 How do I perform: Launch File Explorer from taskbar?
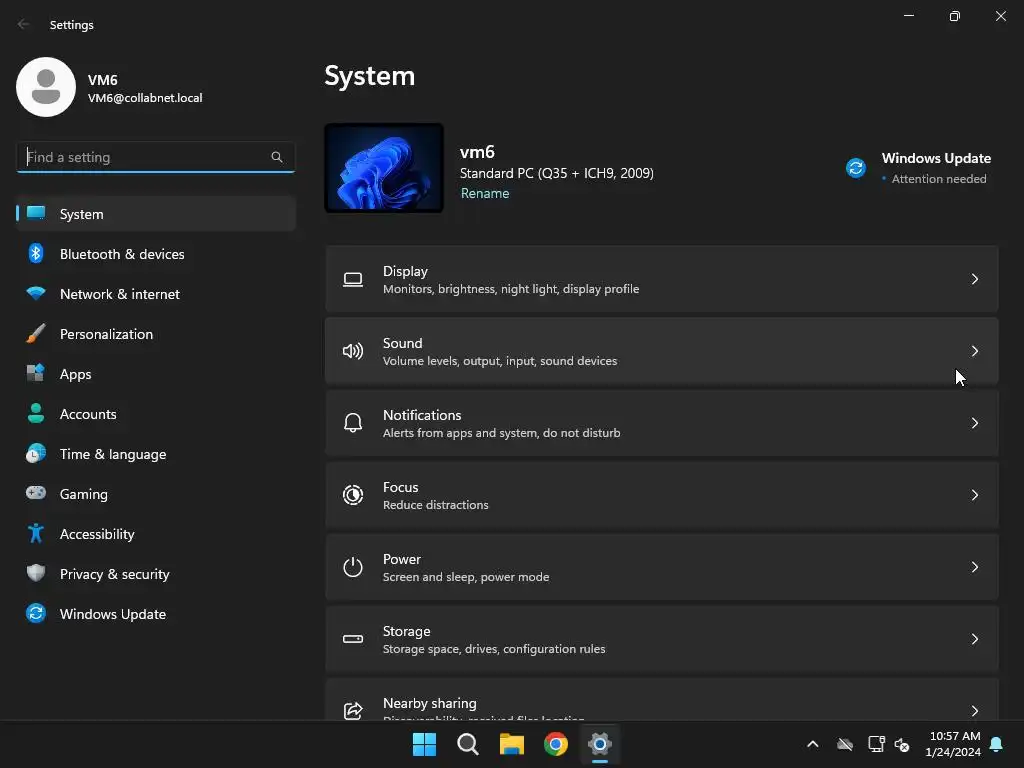(512, 744)
